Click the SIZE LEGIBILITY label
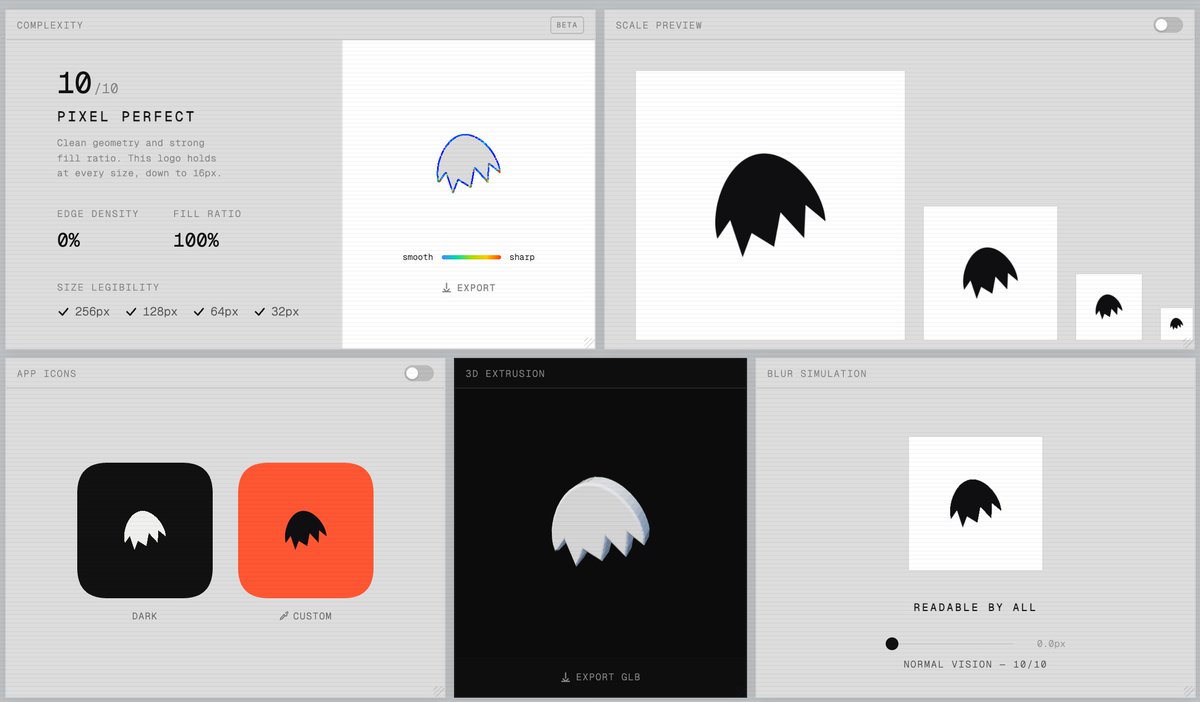This screenshot has width=1200, height=702. (x=108, y=288)
